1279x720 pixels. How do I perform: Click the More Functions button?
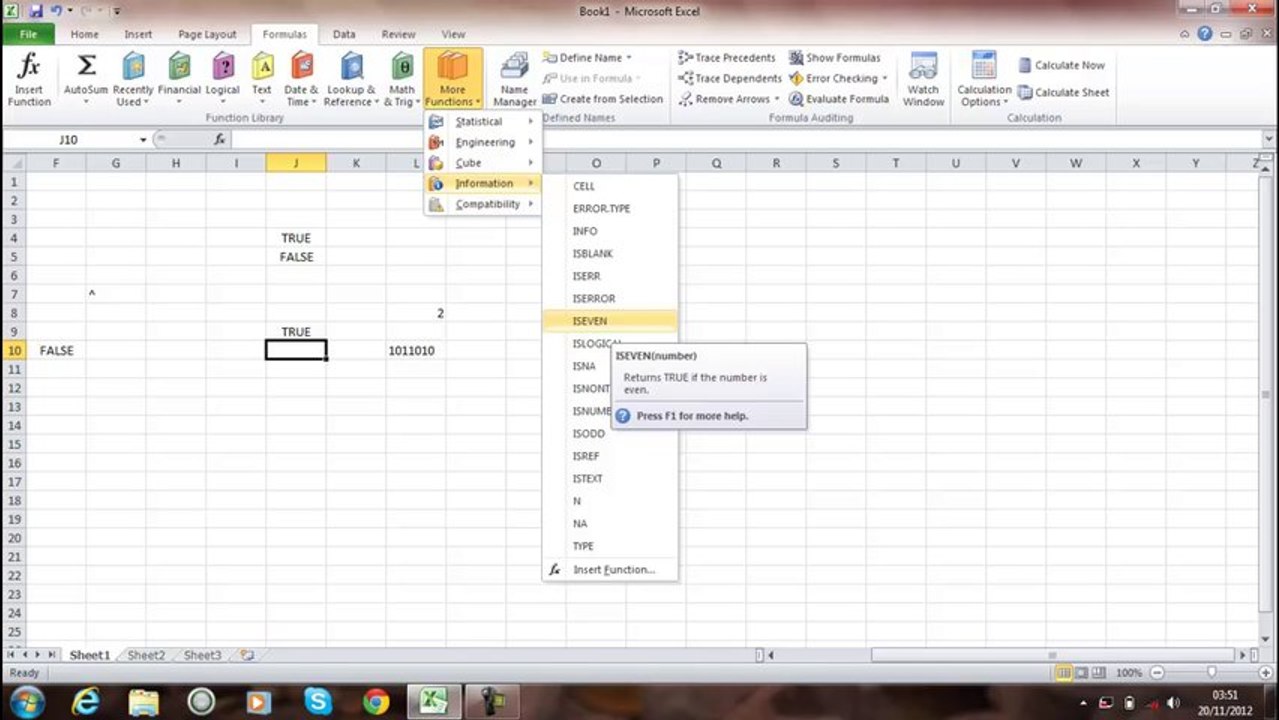coord(453,80)
